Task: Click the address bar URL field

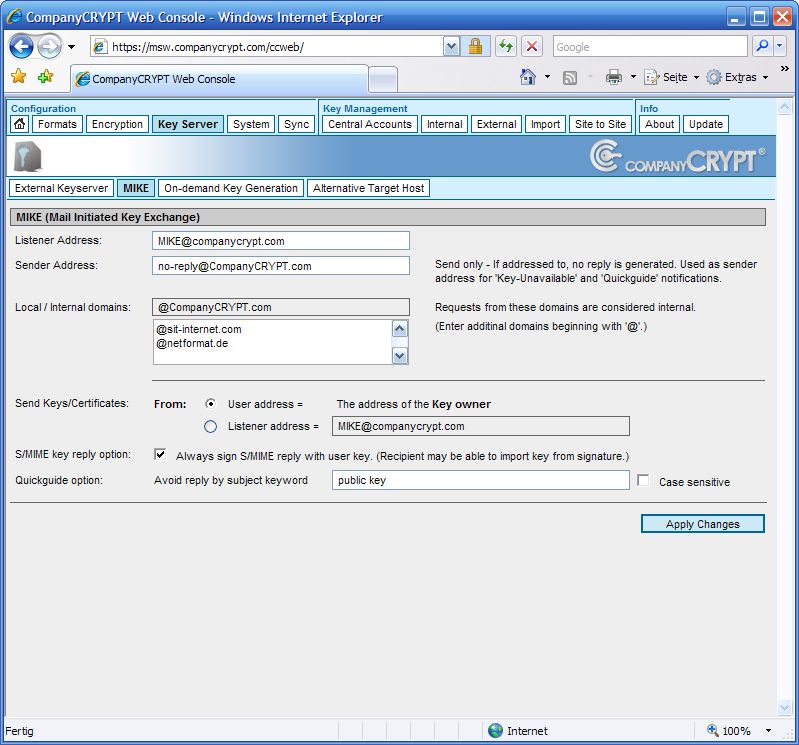Action: tap(275, 47)
